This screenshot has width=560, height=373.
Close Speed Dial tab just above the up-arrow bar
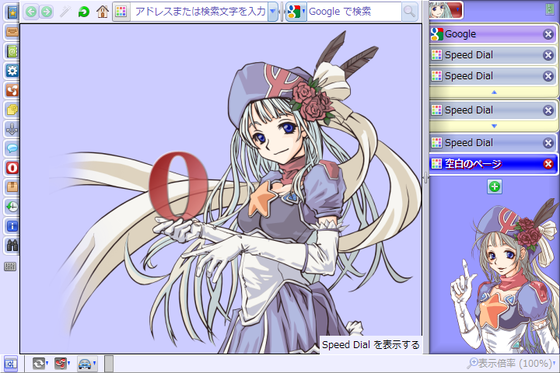point(548,76)
